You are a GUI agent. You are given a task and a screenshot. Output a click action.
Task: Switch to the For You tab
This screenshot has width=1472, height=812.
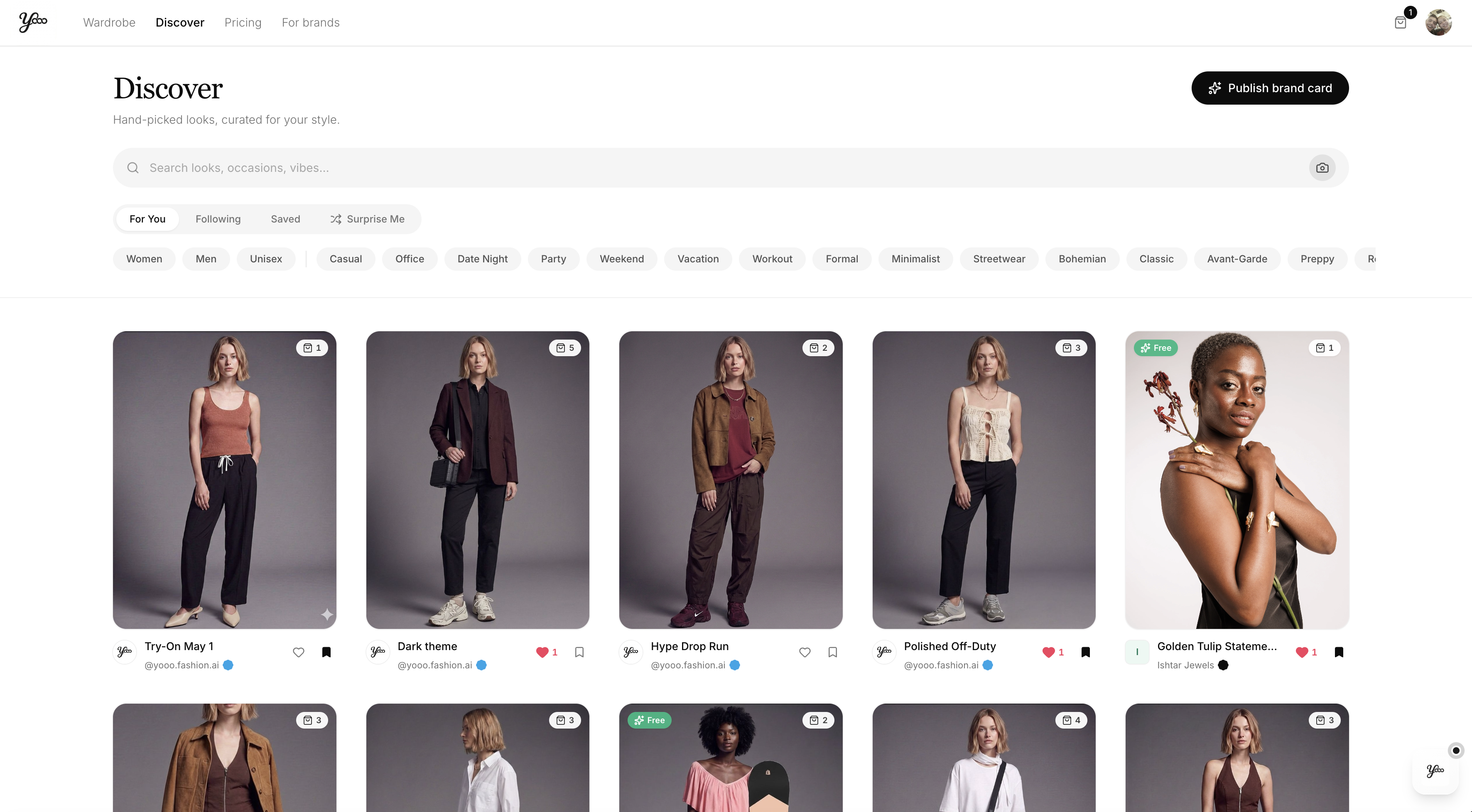click(147, 219)
